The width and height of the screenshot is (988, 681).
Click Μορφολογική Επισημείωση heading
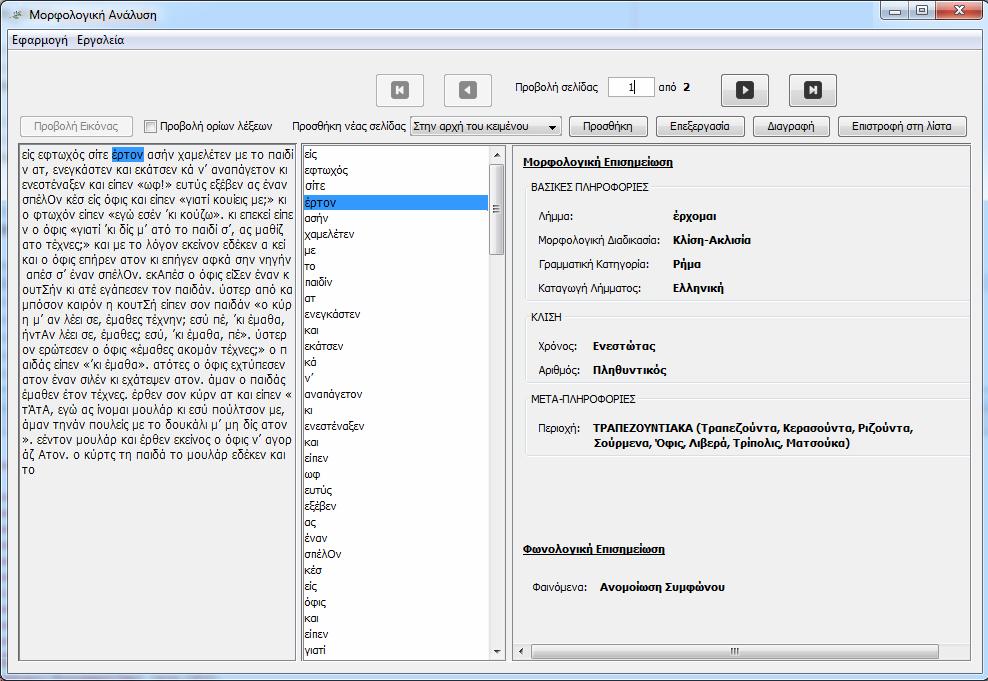click(598, 162)
